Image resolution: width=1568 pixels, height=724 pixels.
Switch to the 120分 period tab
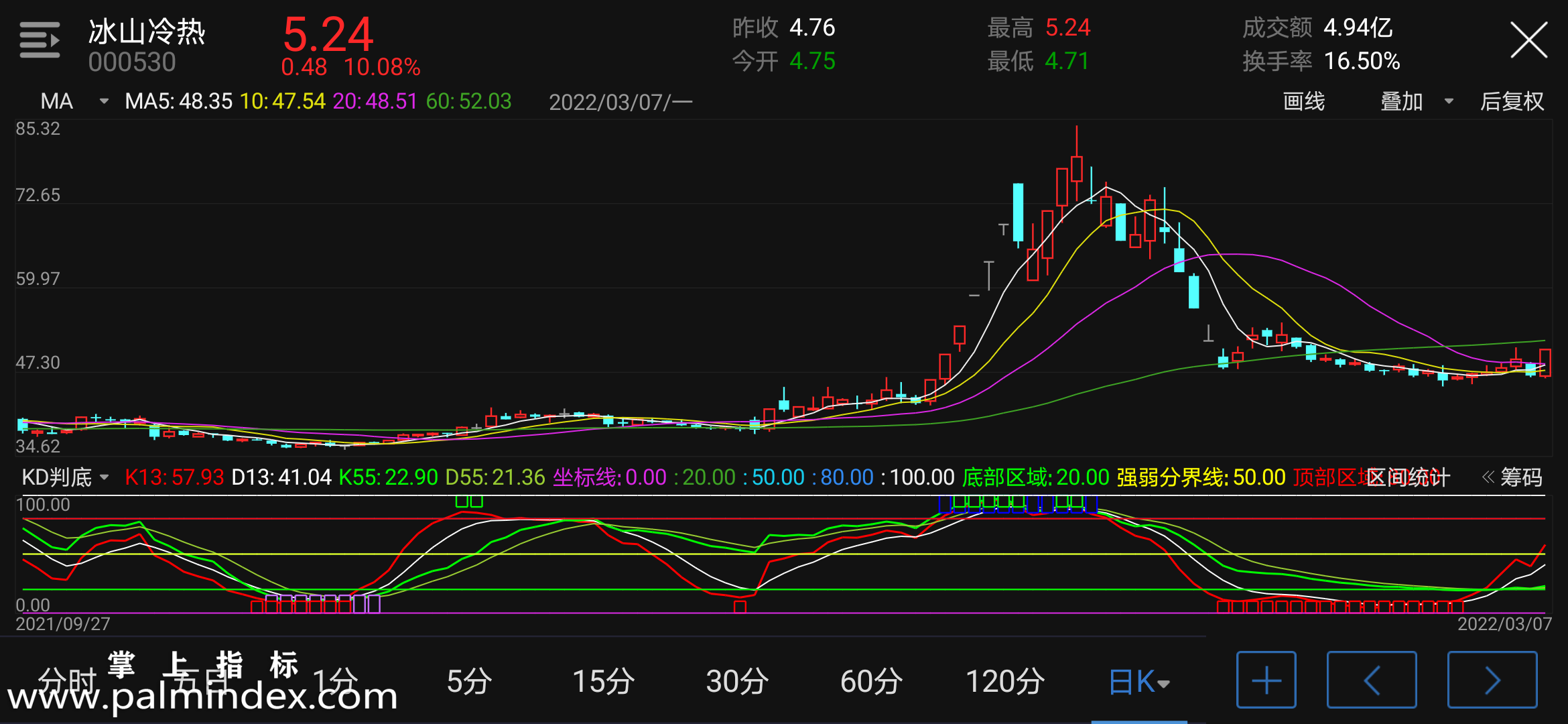pos(1005,682)
